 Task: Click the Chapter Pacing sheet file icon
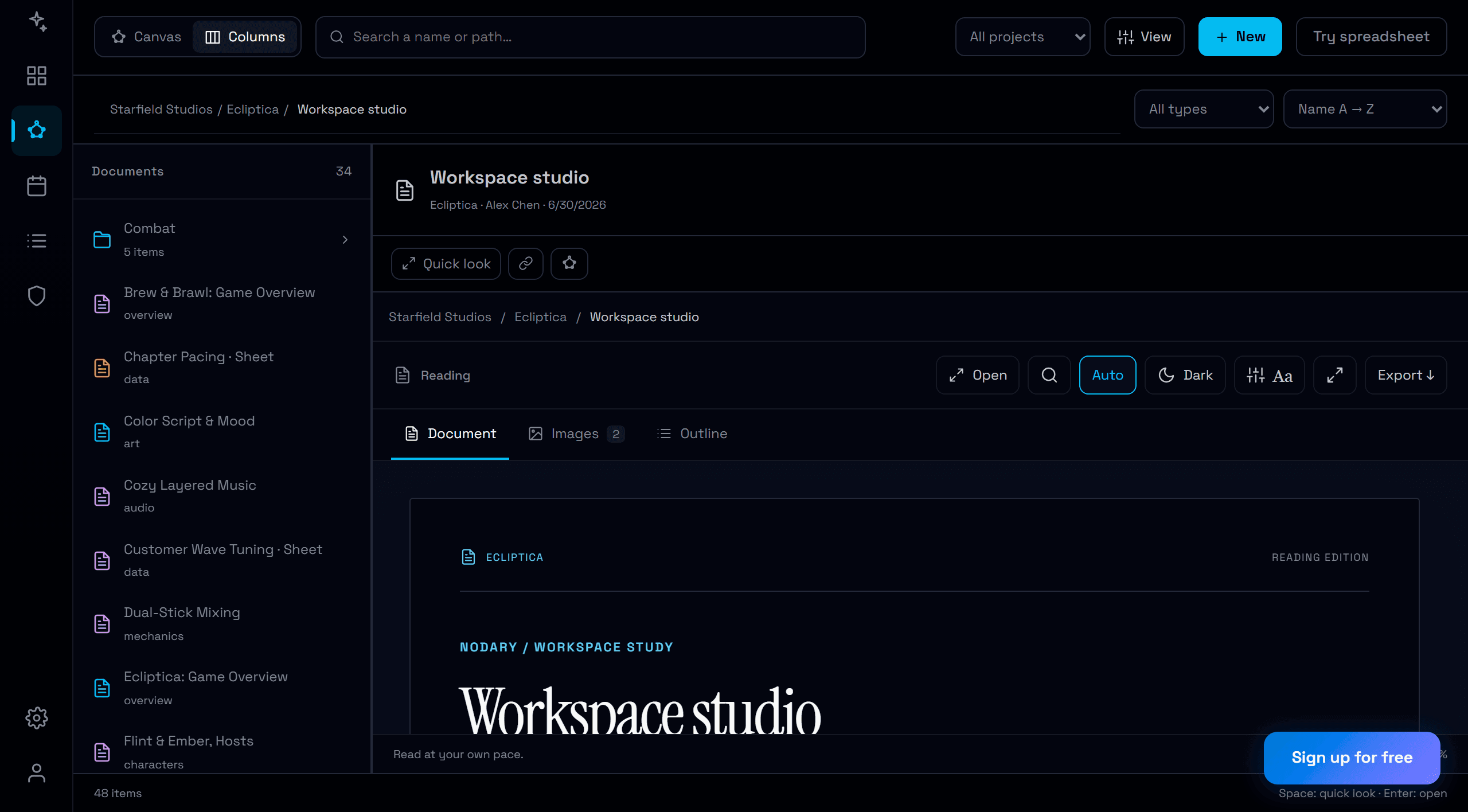pyautogui.click(x=102, y=368)
